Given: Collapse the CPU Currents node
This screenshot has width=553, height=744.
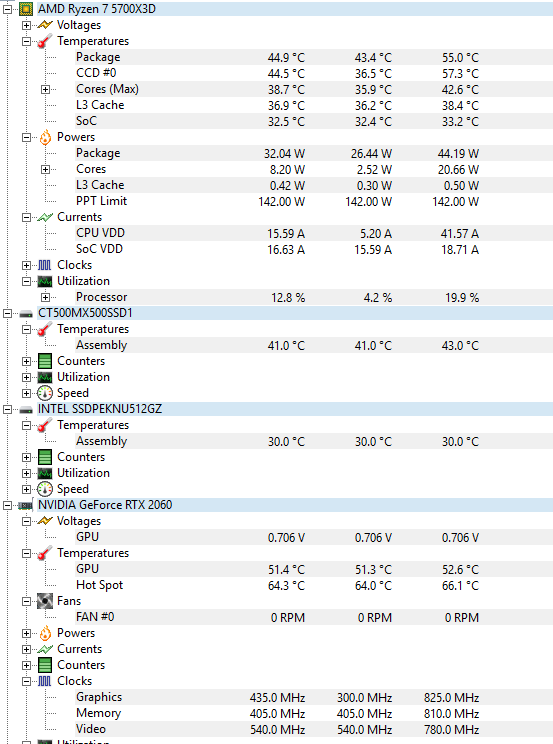Looking at the screenshot, I should click(x=27, y=217).
